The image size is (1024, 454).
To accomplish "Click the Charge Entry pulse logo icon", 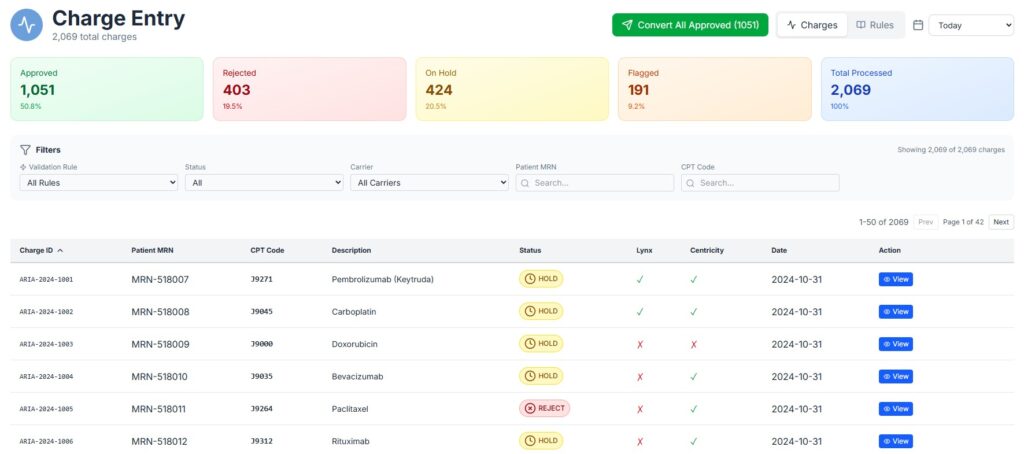I will click(x=26, y=25).
